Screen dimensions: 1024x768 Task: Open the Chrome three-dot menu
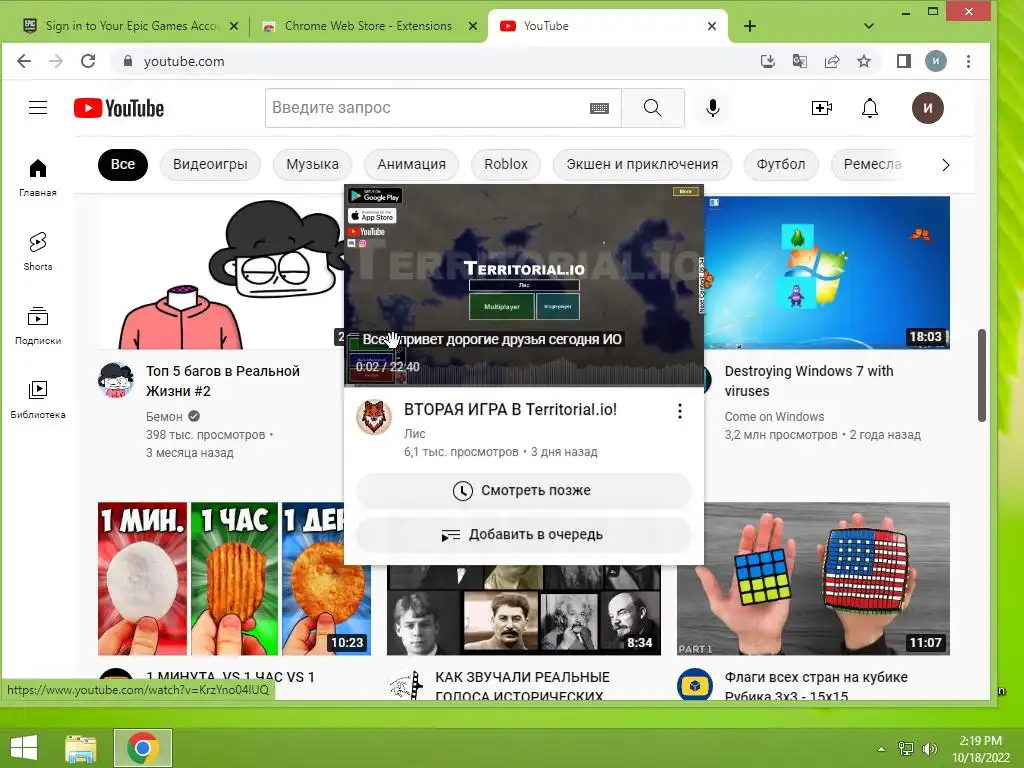coord(968,61)
